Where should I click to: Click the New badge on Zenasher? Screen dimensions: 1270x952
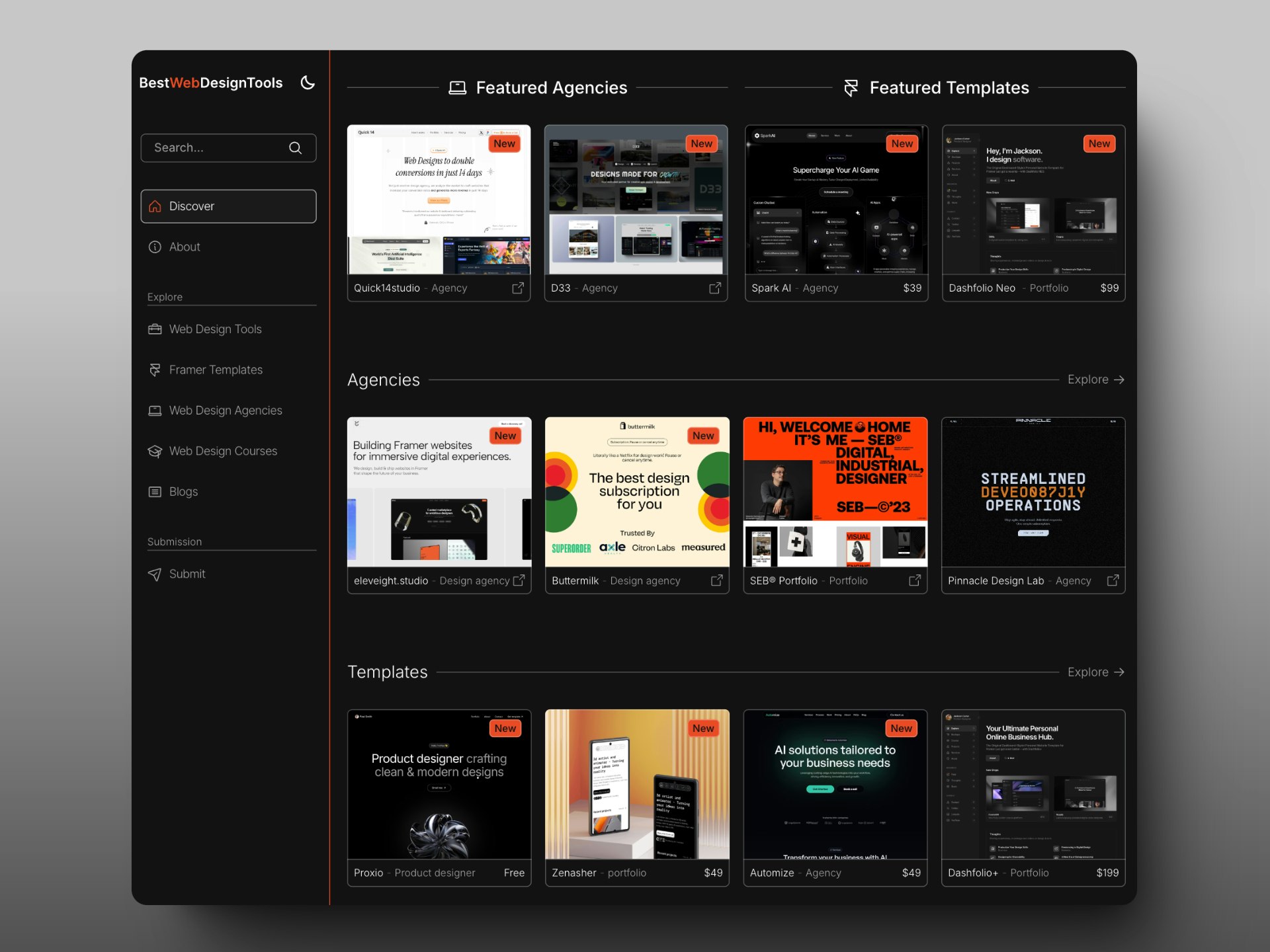703,729
